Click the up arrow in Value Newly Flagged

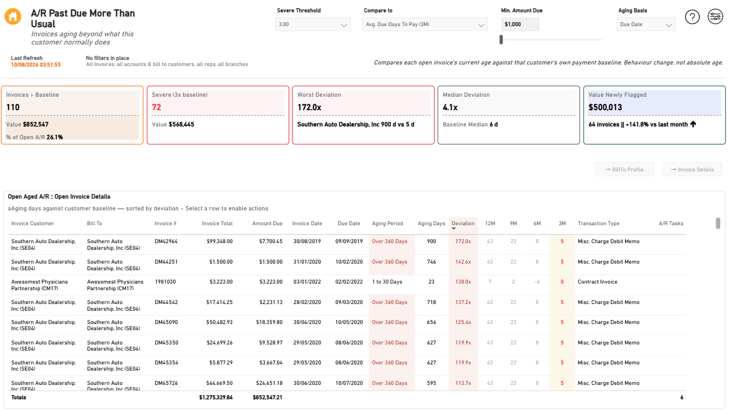point(693,124)
